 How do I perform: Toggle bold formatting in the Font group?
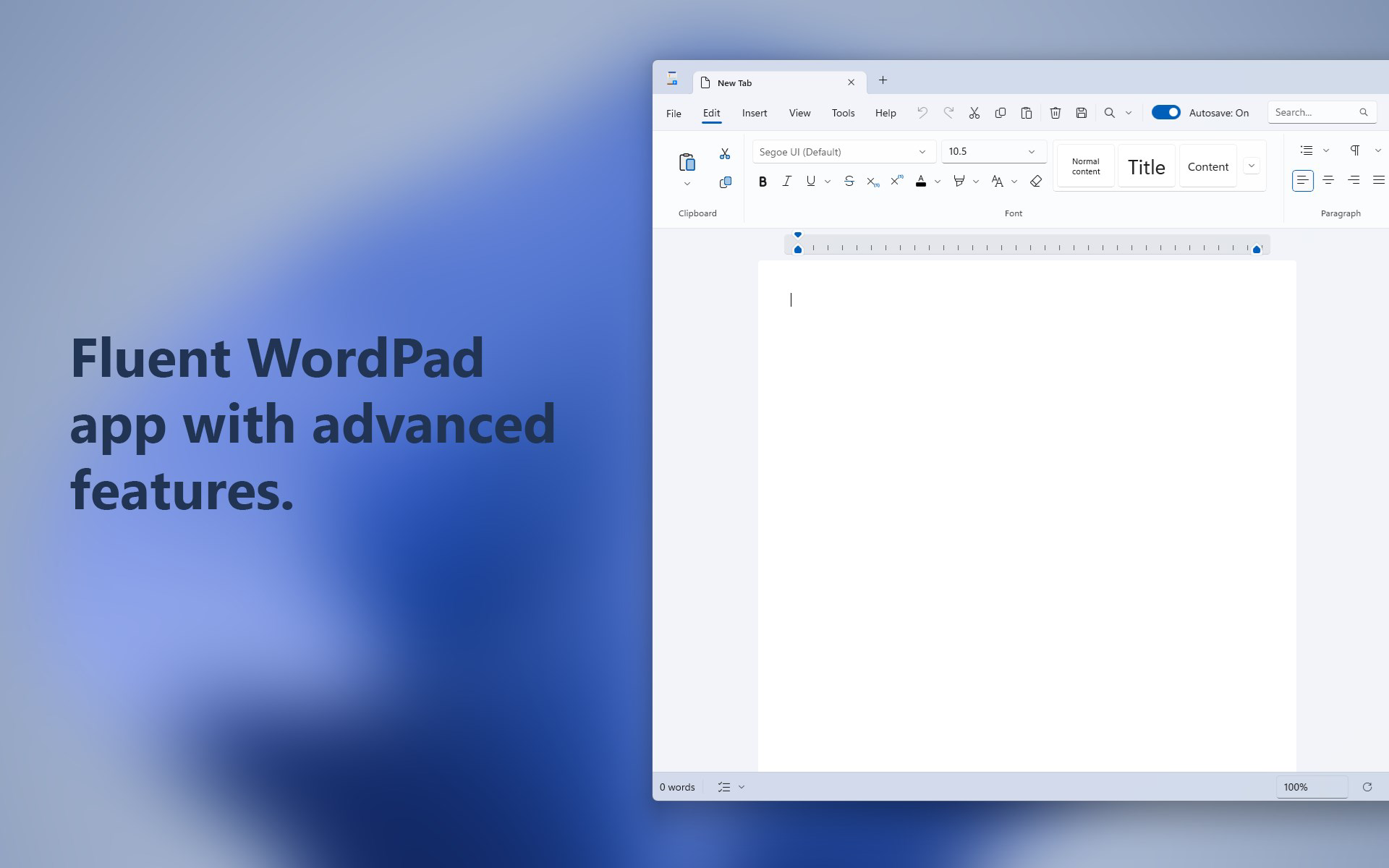(x=763, y=182)
